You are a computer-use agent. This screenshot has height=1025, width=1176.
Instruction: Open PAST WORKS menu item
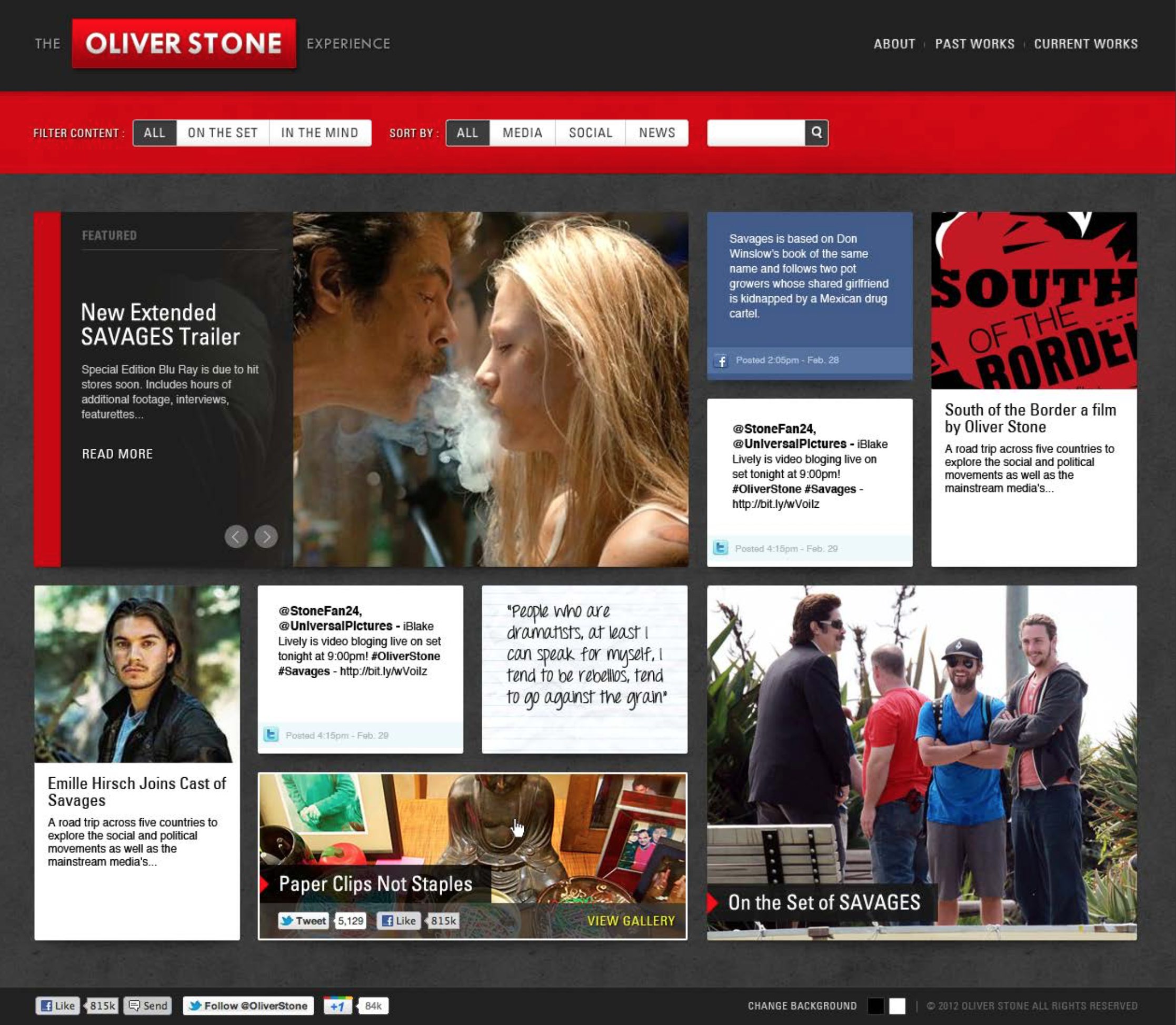974,44
